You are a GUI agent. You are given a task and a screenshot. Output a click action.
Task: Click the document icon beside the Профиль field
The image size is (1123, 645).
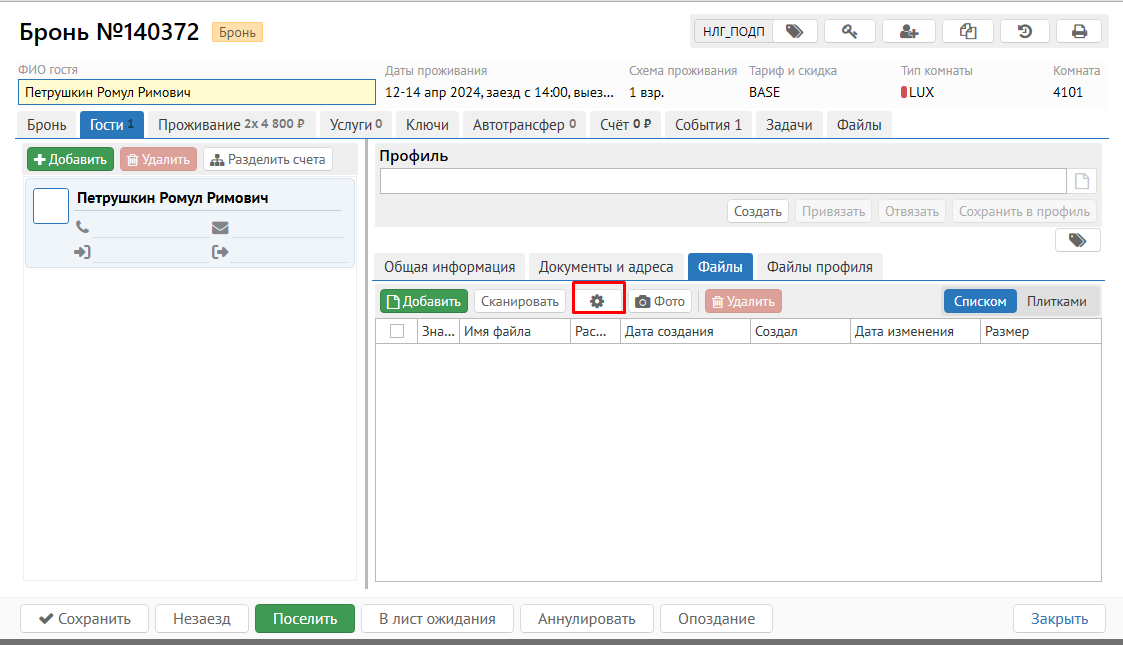(1082, 181)
